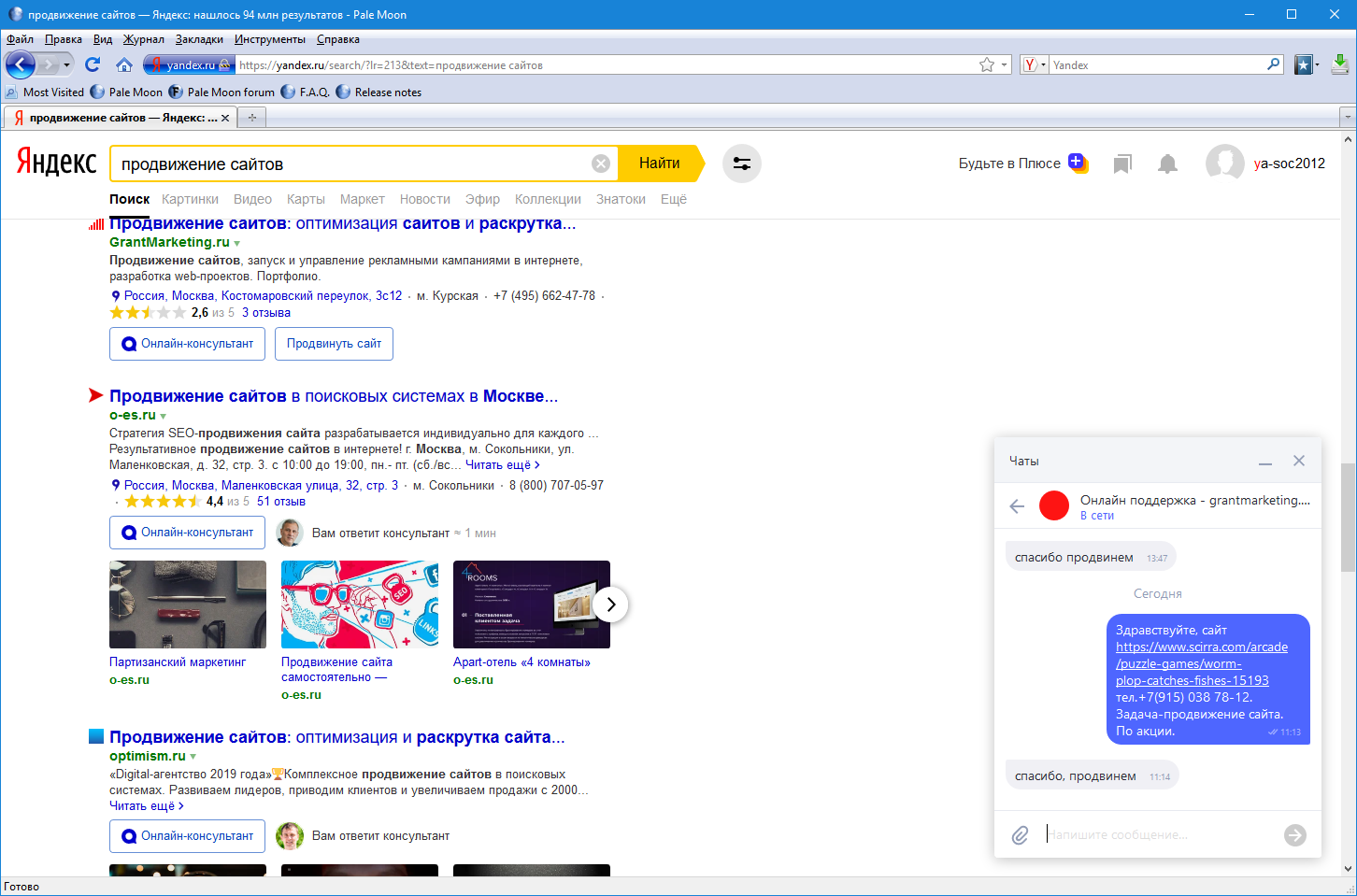1357x896 pixels.
Task: Switch to the Видео search tab
Action: point(252,199)
